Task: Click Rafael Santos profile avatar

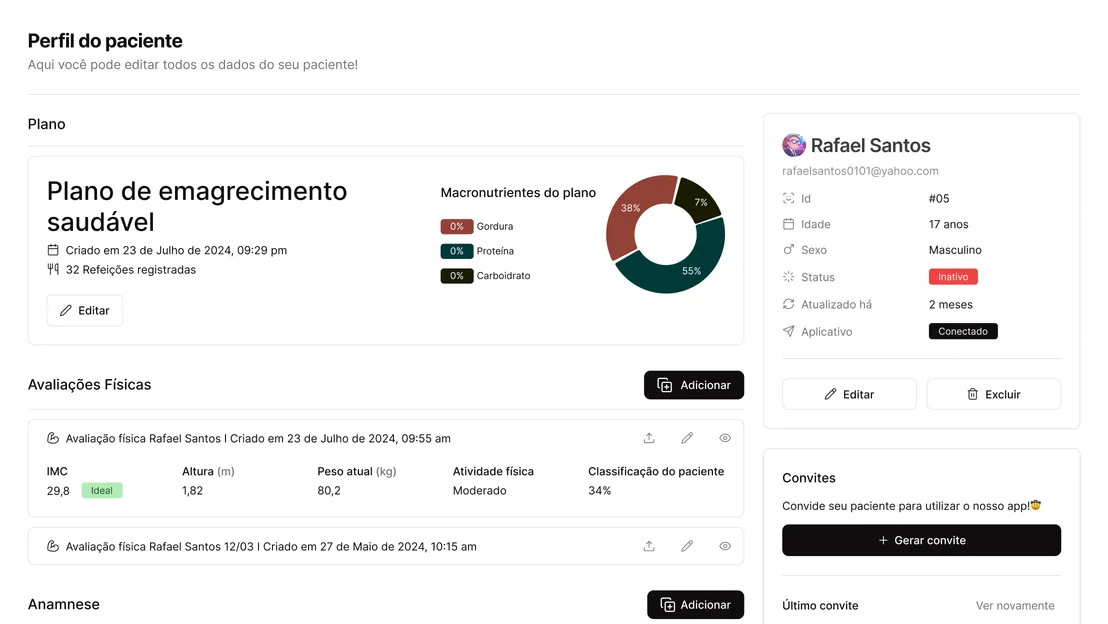Action: (x=794, y=145)
